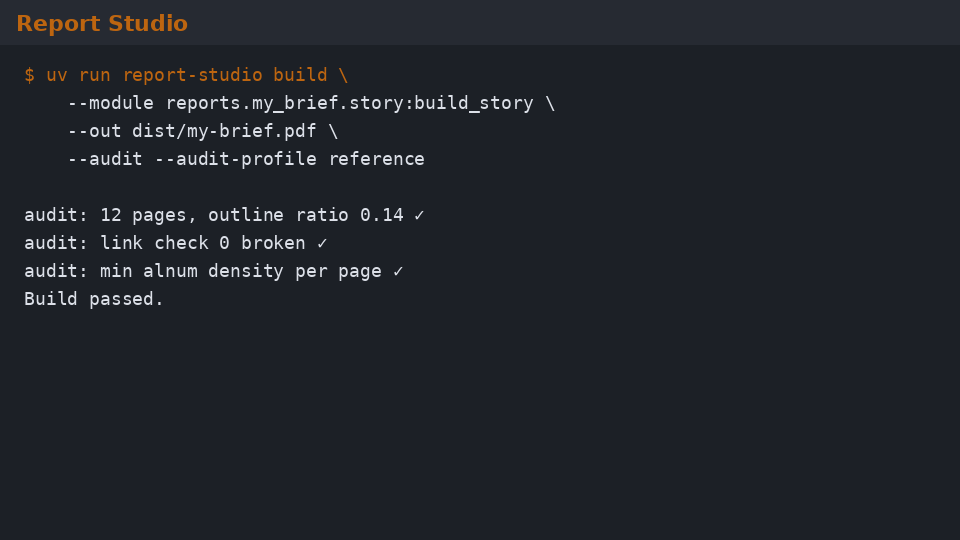Click the '--module reports.my_brief.story:build_story' line

311,103
